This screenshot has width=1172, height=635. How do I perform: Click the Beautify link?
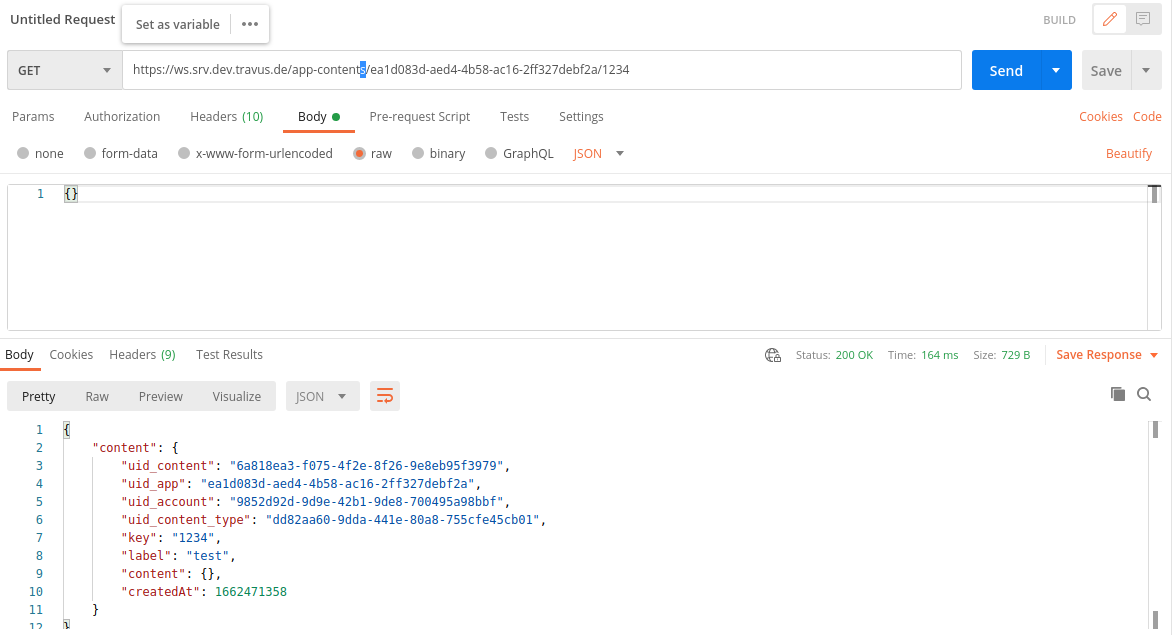(x=1128, y=154)
